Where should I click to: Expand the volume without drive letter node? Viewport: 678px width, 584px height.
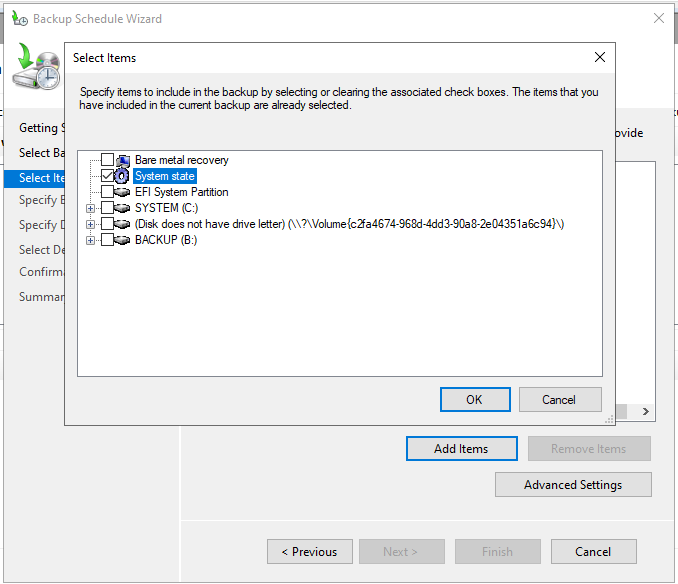click(91, 224)
